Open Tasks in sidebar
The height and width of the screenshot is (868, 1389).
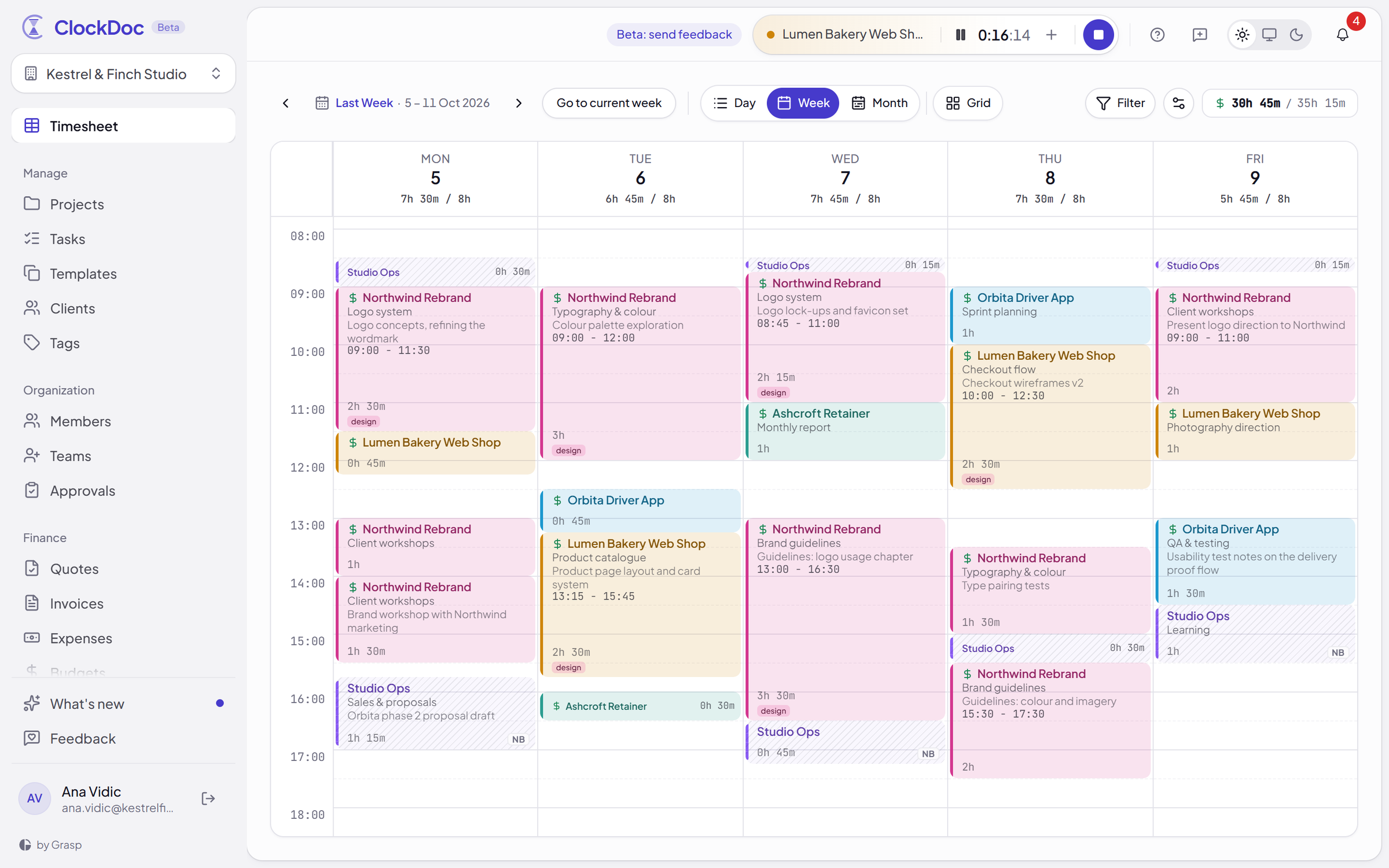click(123, 238)
